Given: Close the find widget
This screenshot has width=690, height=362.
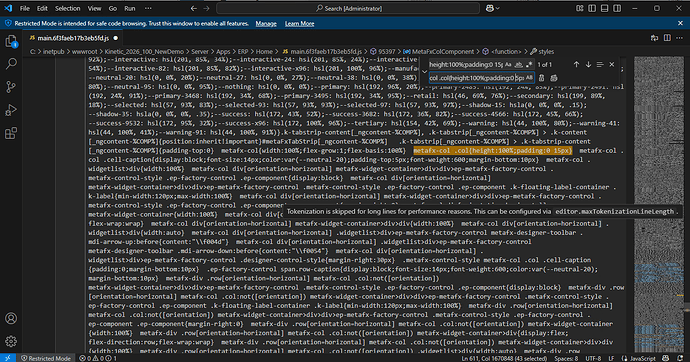Looking at the screenshot, I should 612,65.
